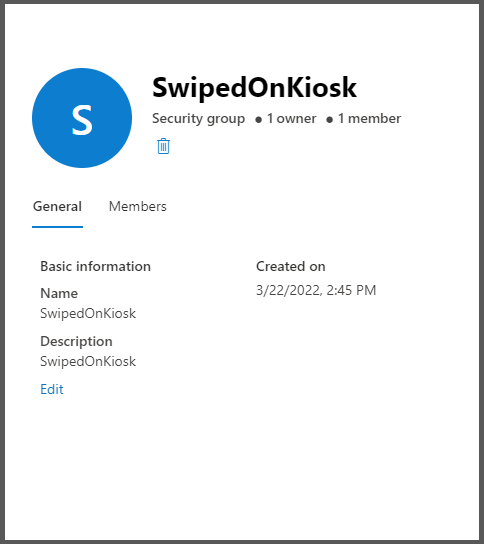Viewport: 484px width, 544px height.
Task: Click the Basic information heading
Action: [x=95, y=266]
